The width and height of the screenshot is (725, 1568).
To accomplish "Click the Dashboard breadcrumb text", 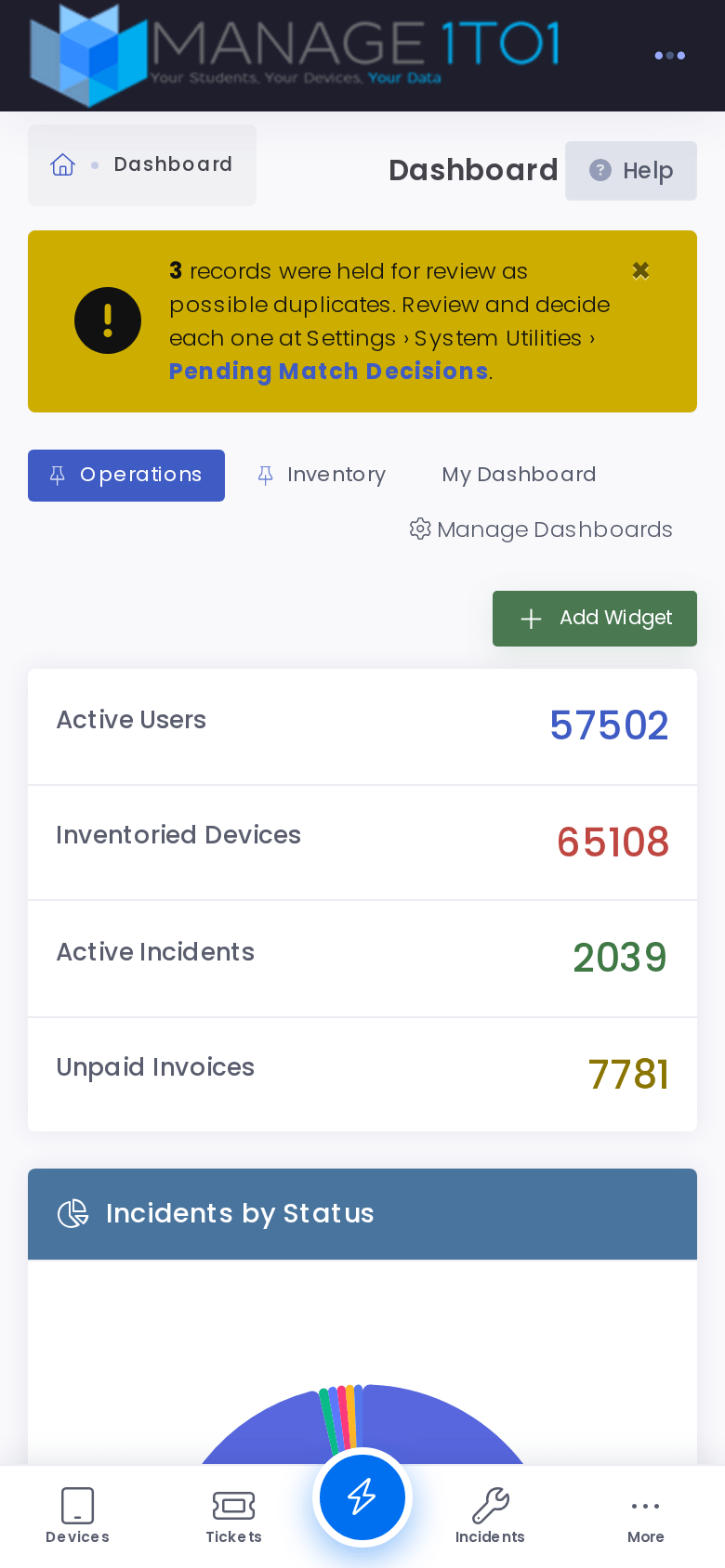I will point(173,164).
